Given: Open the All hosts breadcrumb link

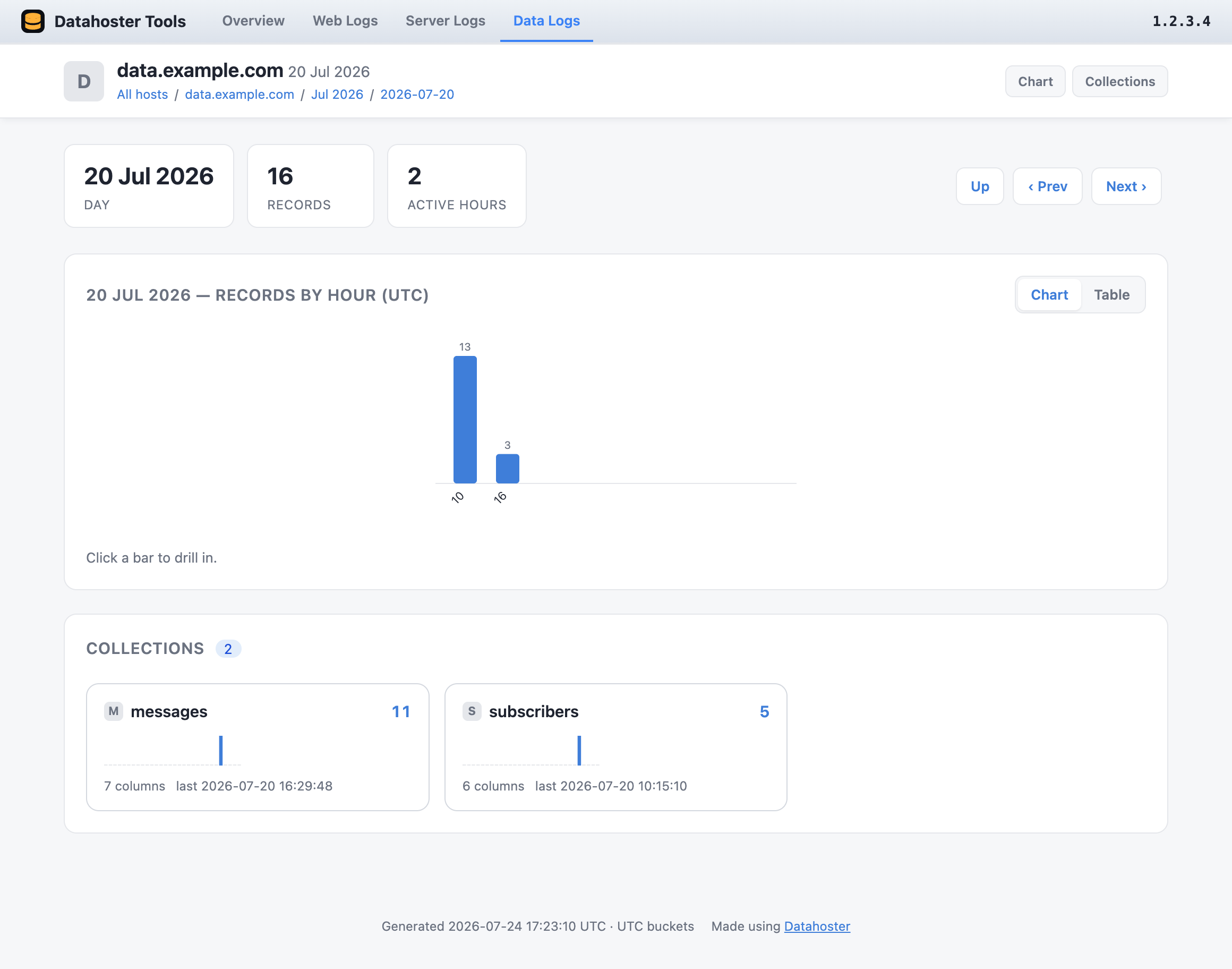Looking at the screenshot, I should point(142,94).
